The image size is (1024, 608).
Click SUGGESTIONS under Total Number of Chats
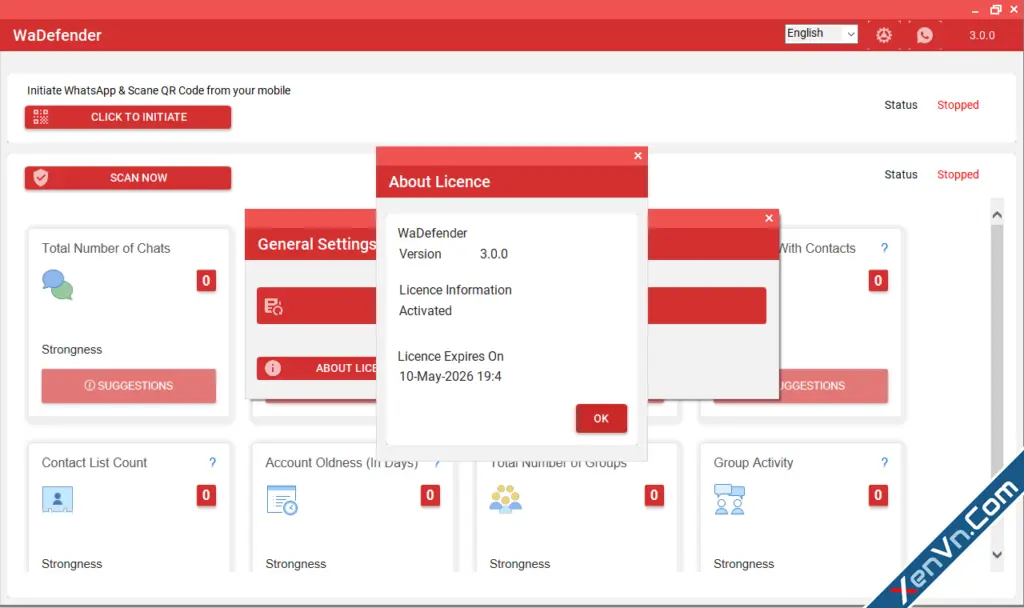[129, 385]
